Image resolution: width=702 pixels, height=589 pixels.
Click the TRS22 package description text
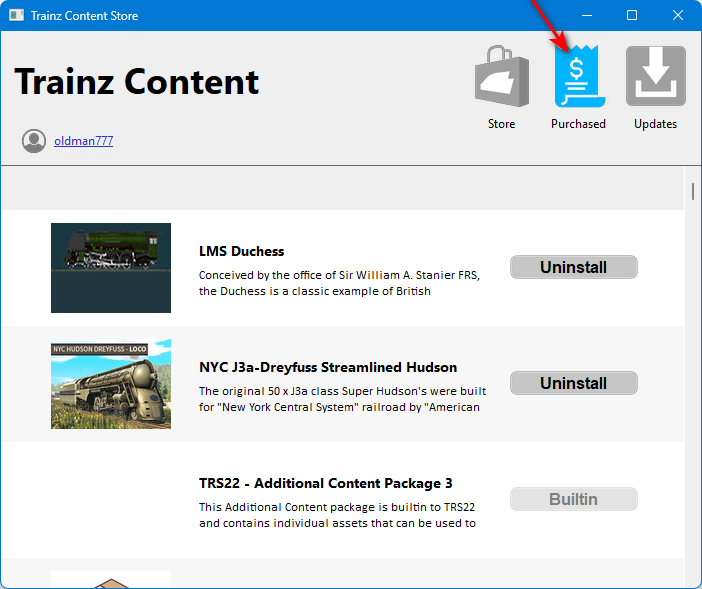[337, 515]
